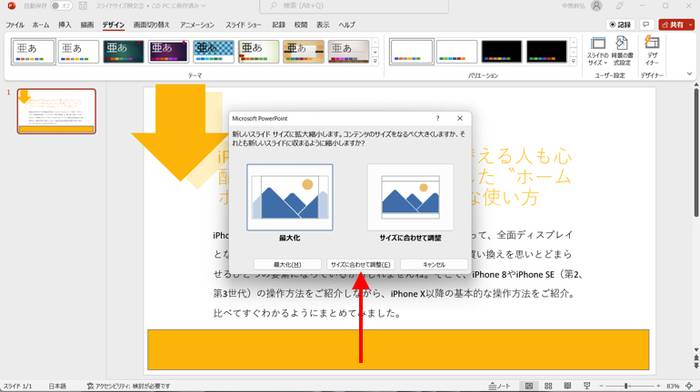Viewport: 700px width, 392px height.
Task: Expand the themes gallery more arrow
Action: tap(375, 61)
